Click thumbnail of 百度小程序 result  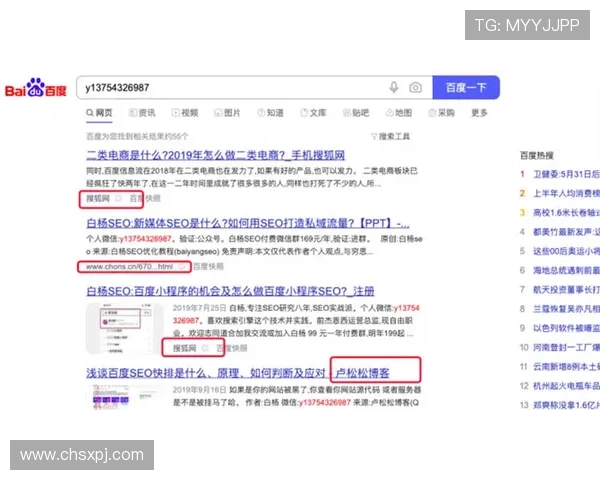125,328
